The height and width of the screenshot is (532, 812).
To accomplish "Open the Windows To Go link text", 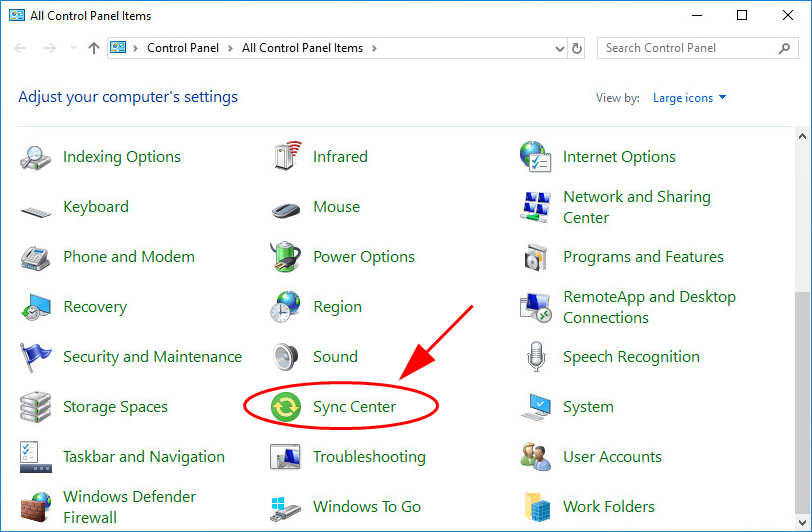I will coord(367,507).
